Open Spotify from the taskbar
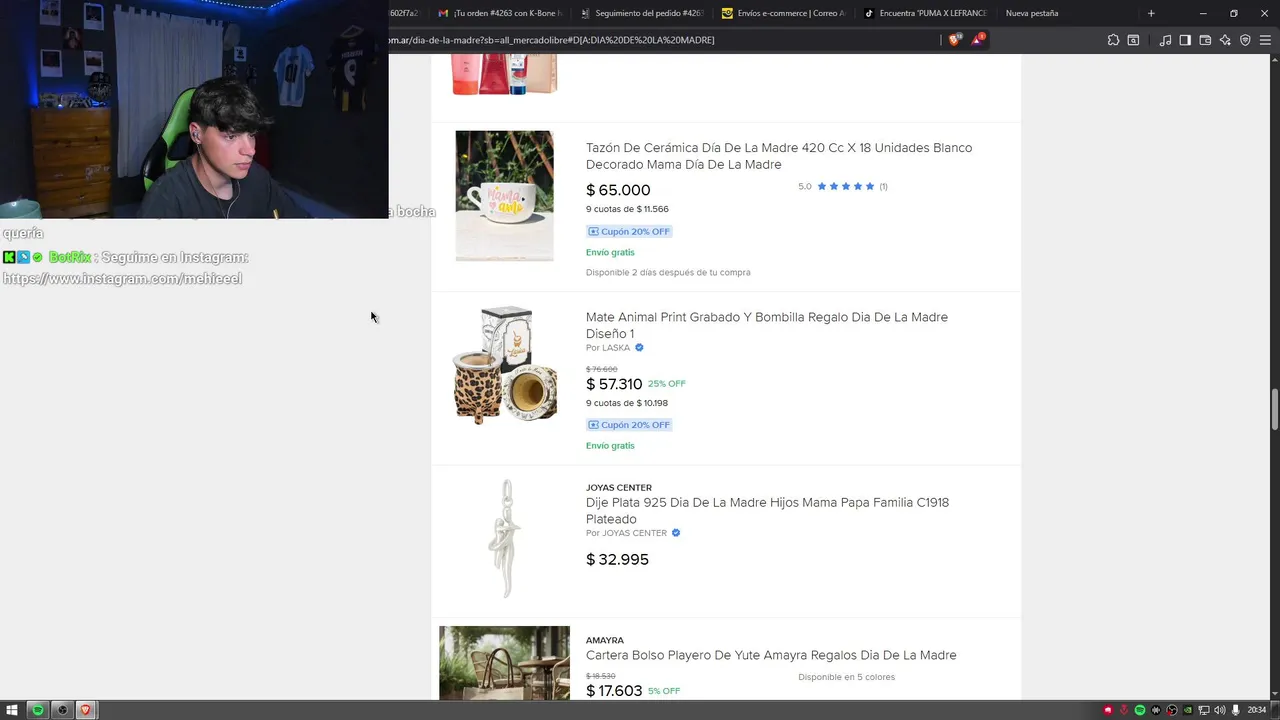This screenshot has height=720, width=1280. click(38, 710)
